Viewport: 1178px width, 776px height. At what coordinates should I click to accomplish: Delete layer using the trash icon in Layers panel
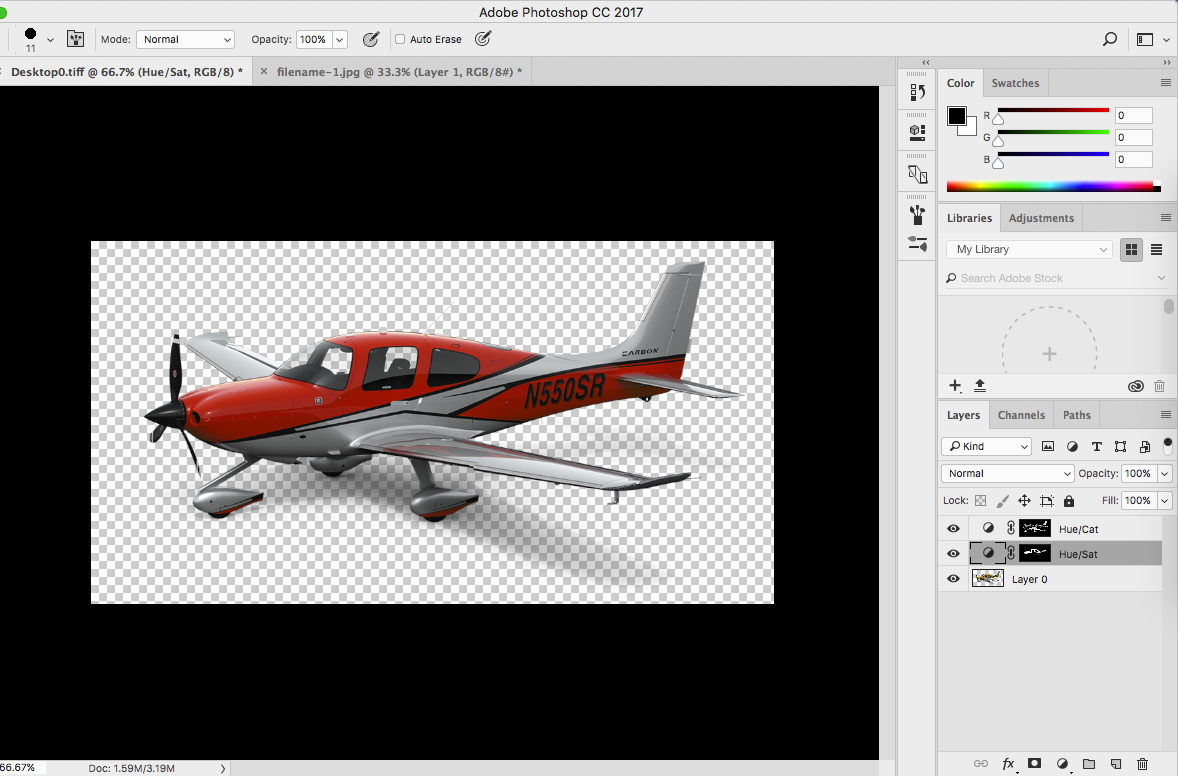click(1143, 764)
